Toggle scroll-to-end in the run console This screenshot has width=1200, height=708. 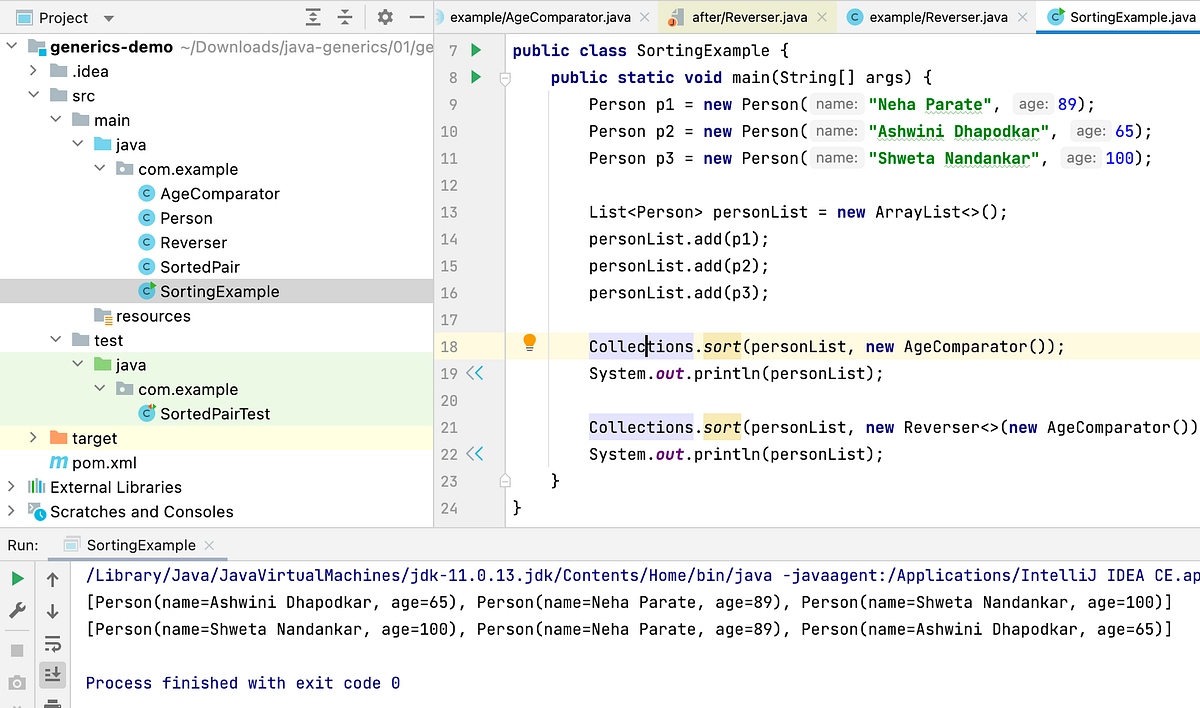pyautogui.click(x=52, y=675)
